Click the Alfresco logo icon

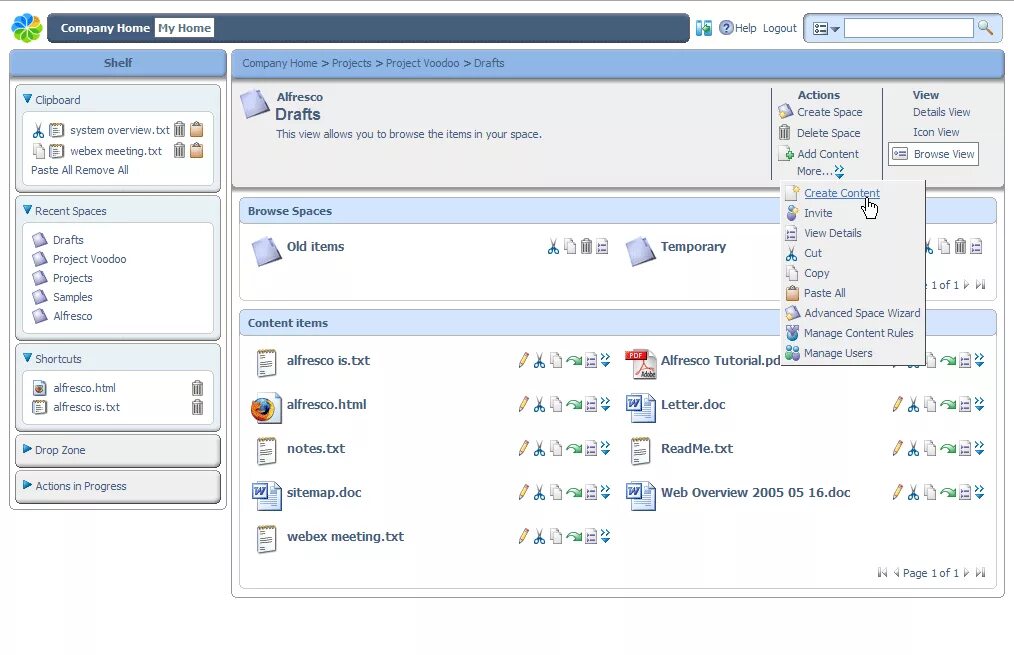pyautogui.click(x=27, y=28)
